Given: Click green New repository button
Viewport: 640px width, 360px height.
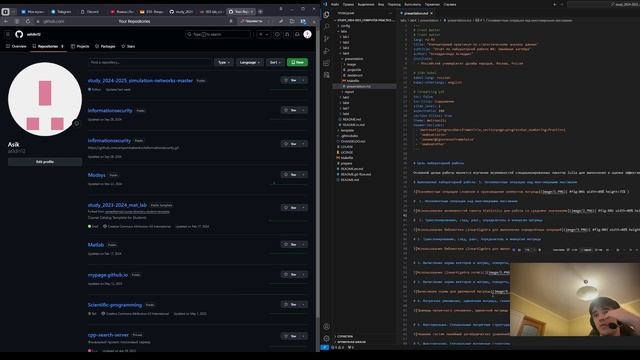Looking at the screenshot, I should point(297,62).
